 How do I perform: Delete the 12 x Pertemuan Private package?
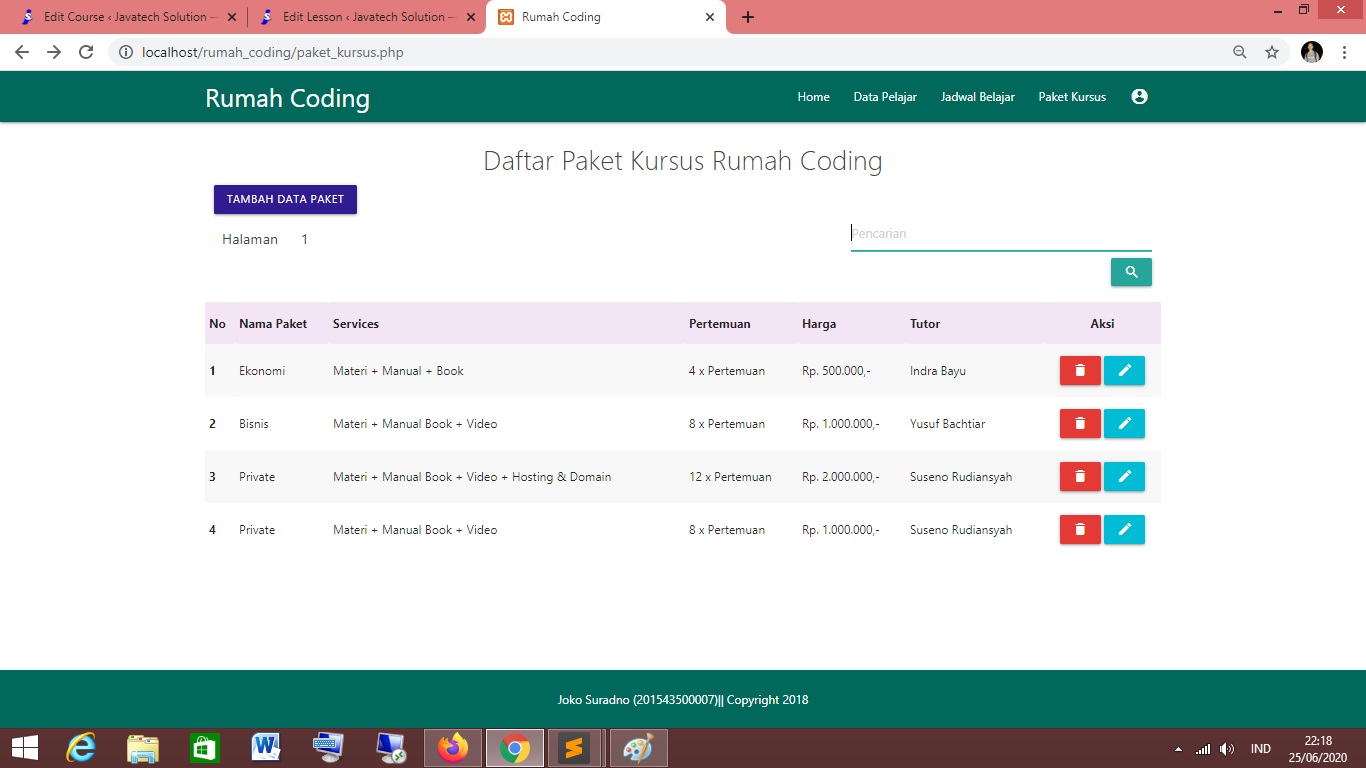pyautogui.click(x=1079, y=477)
